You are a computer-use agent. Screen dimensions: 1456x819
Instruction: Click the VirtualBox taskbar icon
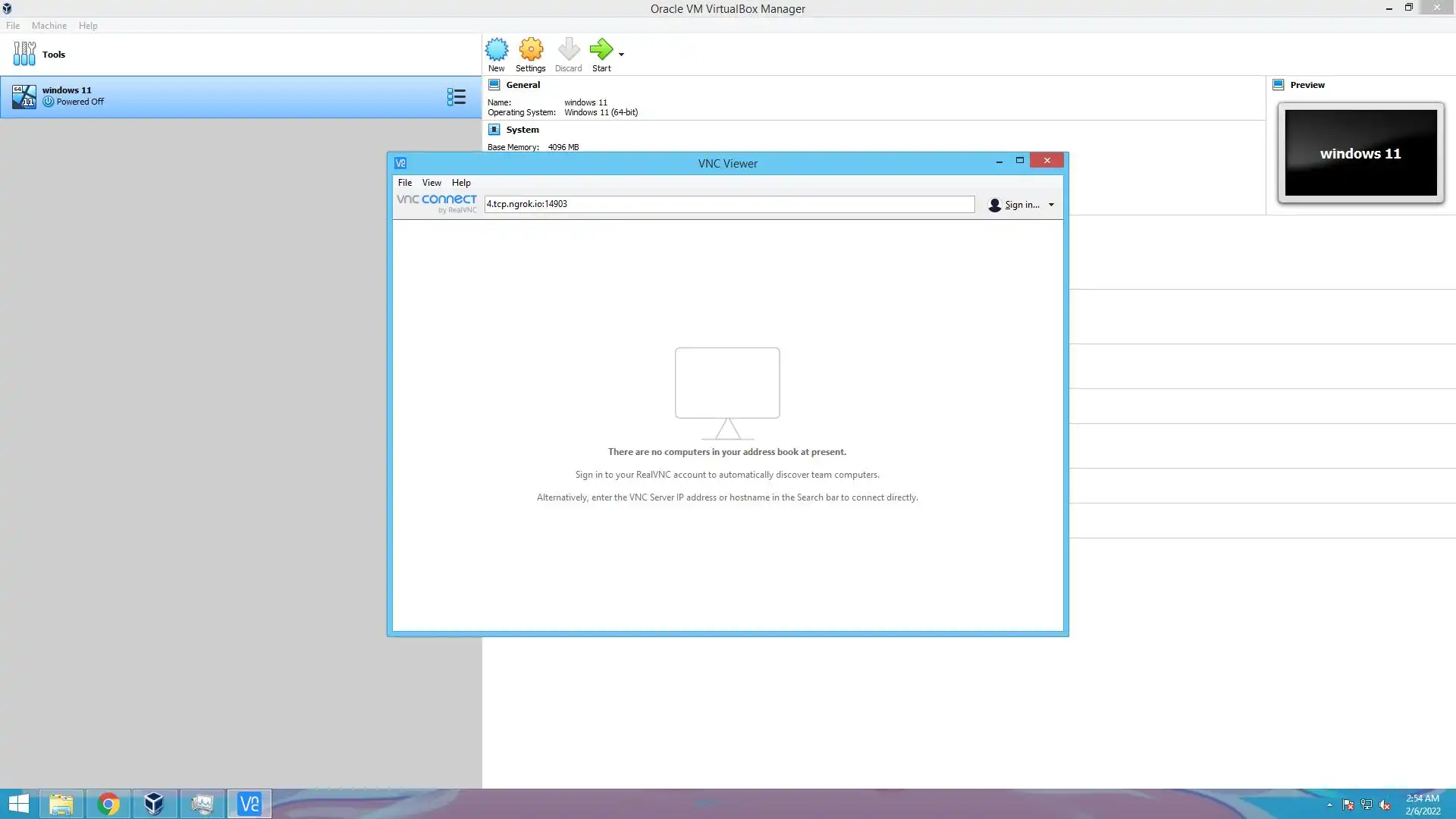click(154, 804)
